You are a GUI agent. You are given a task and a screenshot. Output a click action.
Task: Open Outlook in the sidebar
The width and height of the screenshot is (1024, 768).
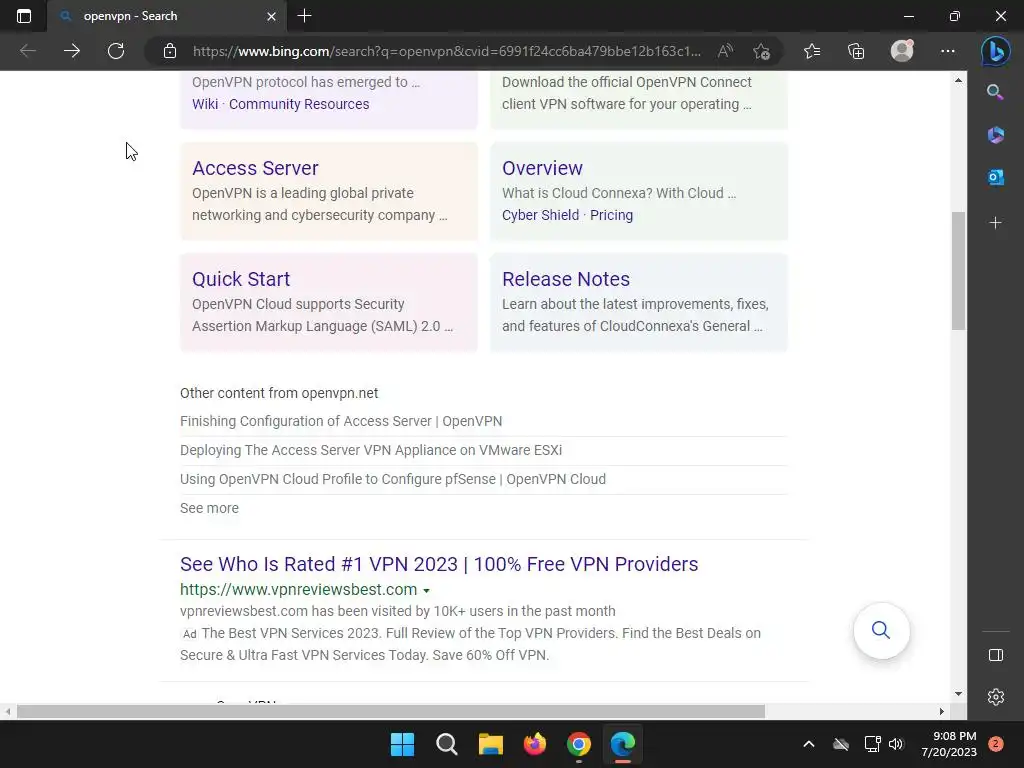[995, 177]
